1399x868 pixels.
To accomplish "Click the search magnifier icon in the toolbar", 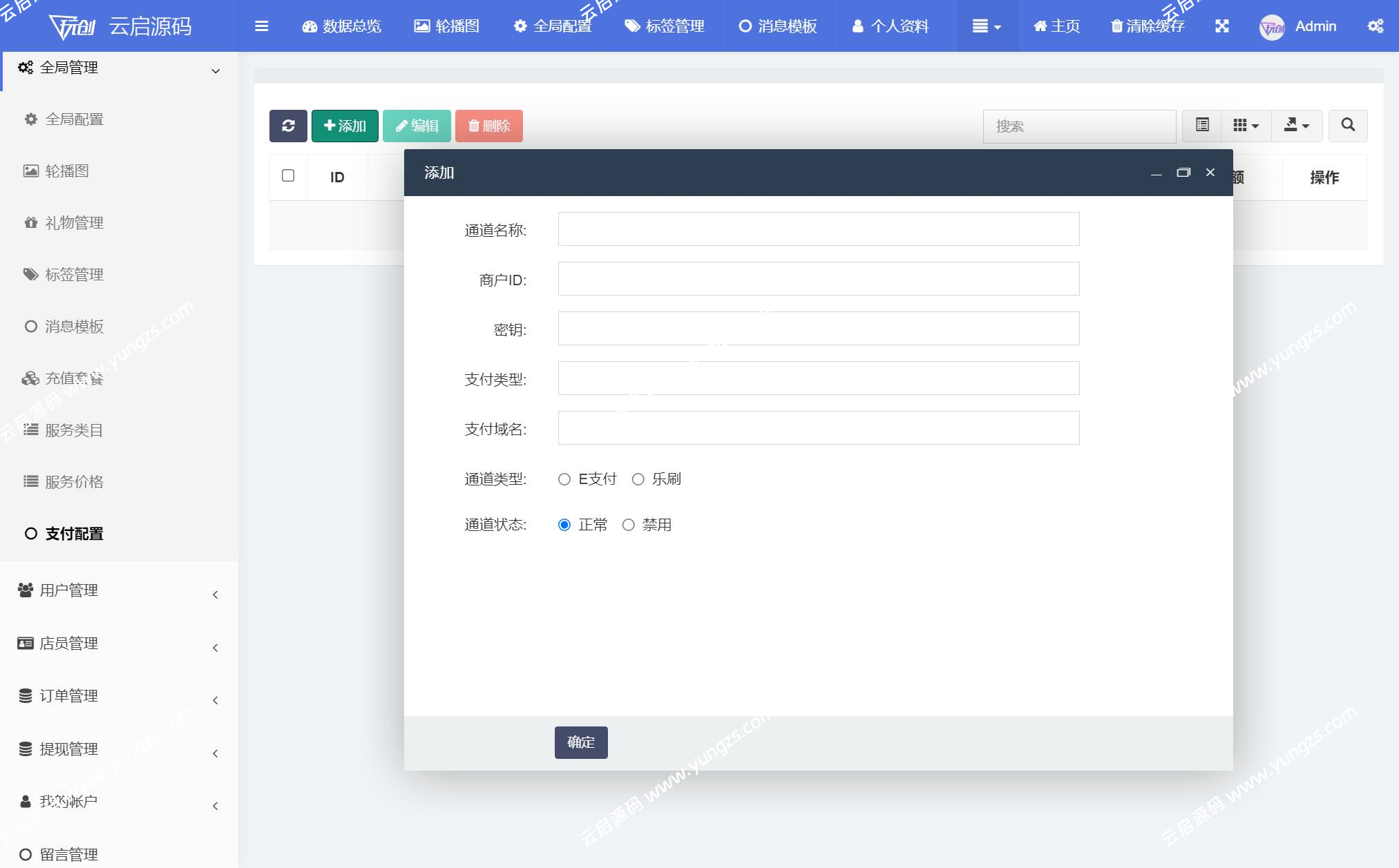I will coord(1348,126).
